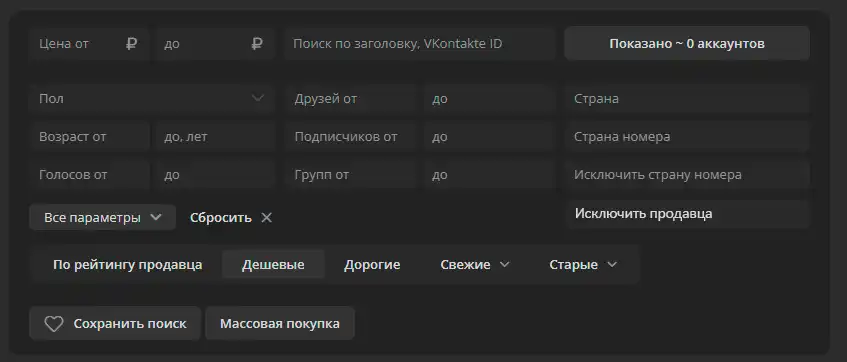
Task: Focus the 'Цена от' input
Action: pyautogui.click(x=89, y=44)
